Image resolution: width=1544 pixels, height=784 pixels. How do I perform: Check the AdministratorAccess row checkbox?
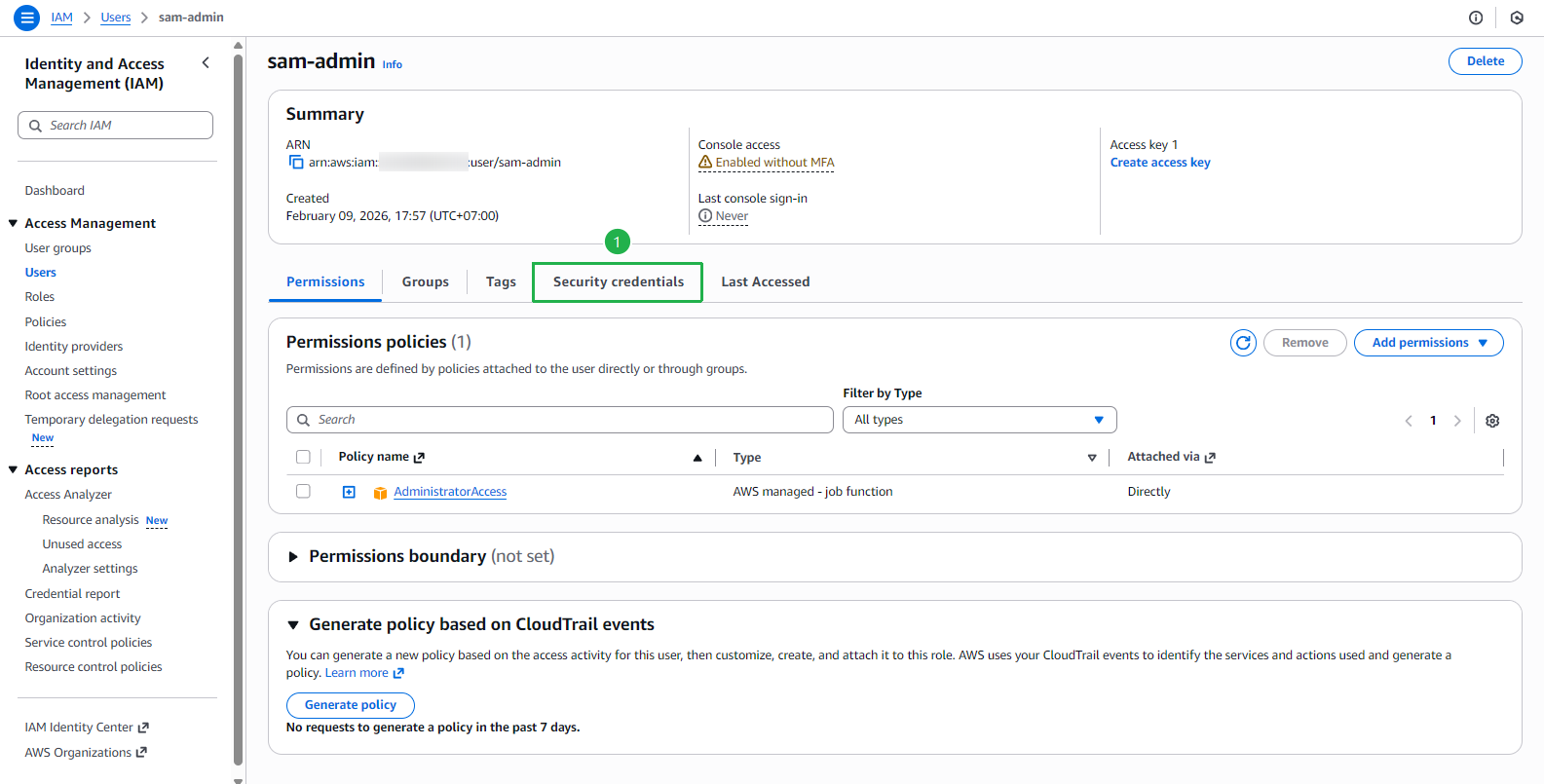[x=303, y=491]
